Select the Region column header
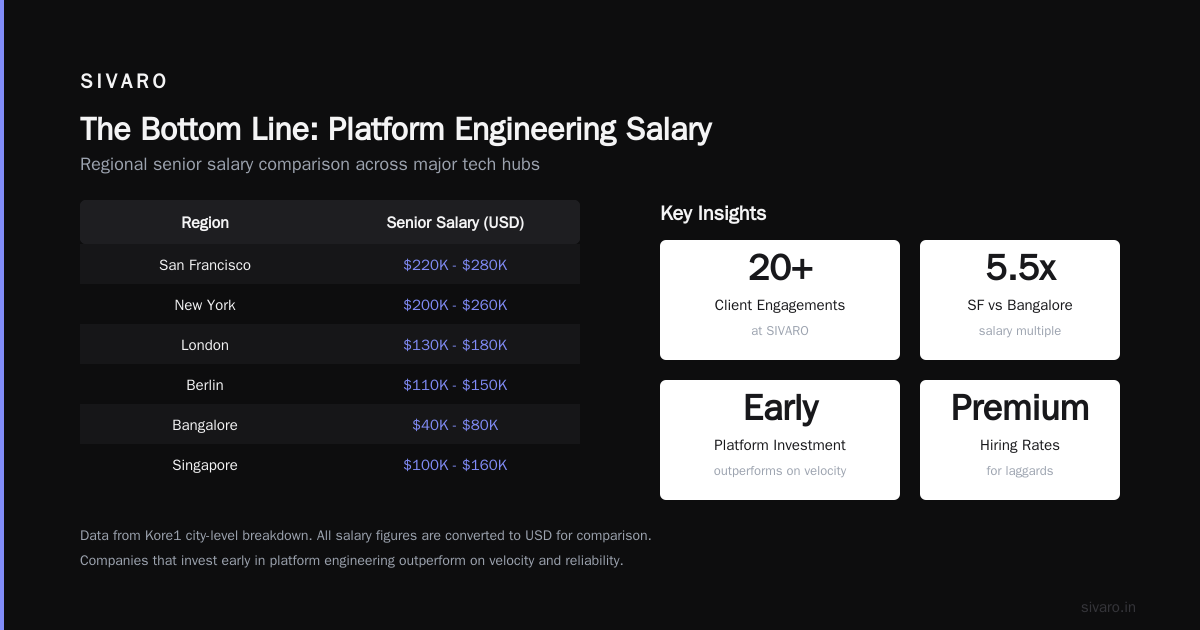Viewport: 1200px width, 630px height. (x=205, y=223)
